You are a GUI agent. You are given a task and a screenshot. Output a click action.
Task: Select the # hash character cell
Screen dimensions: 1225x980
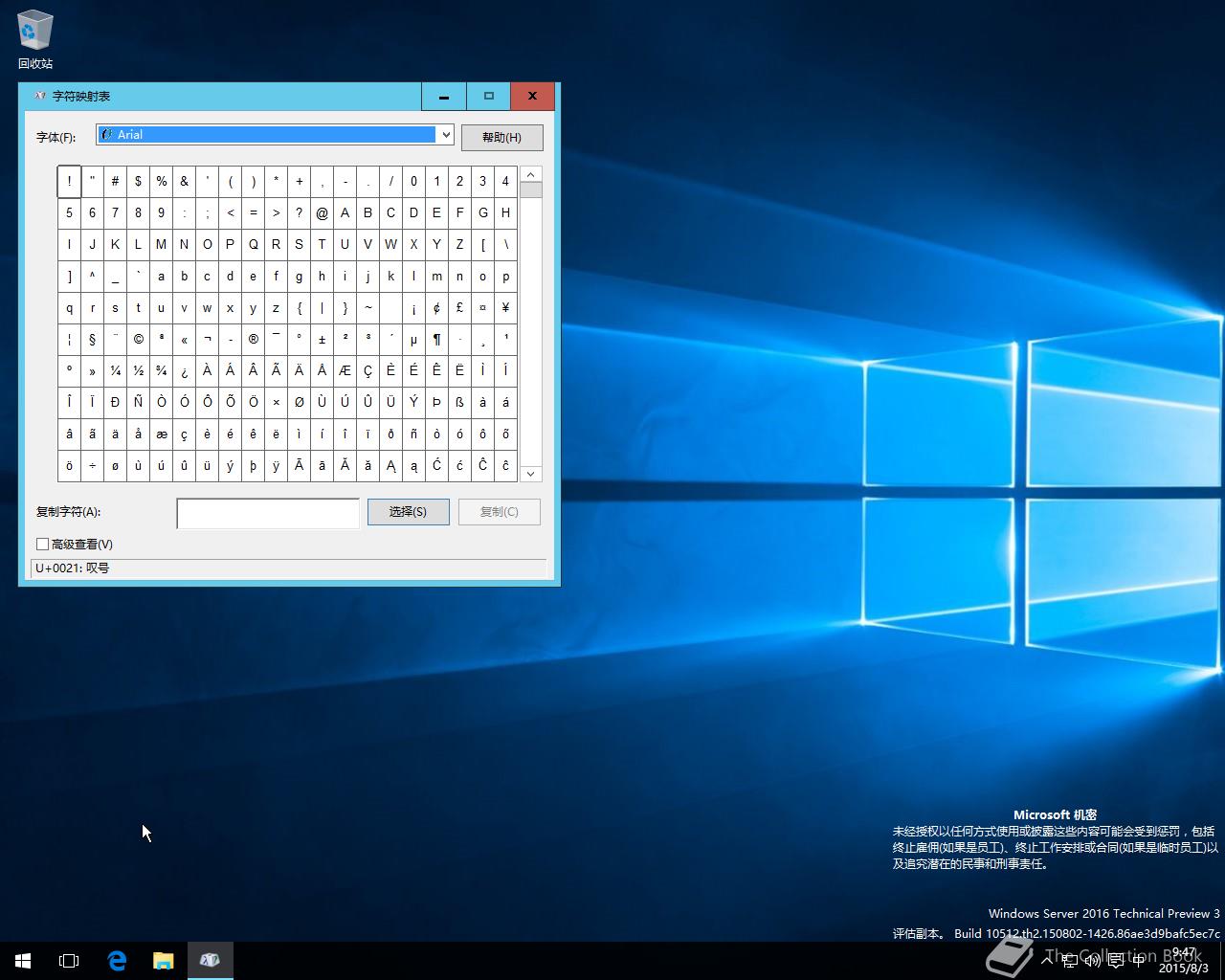click(x=115, y=181)
